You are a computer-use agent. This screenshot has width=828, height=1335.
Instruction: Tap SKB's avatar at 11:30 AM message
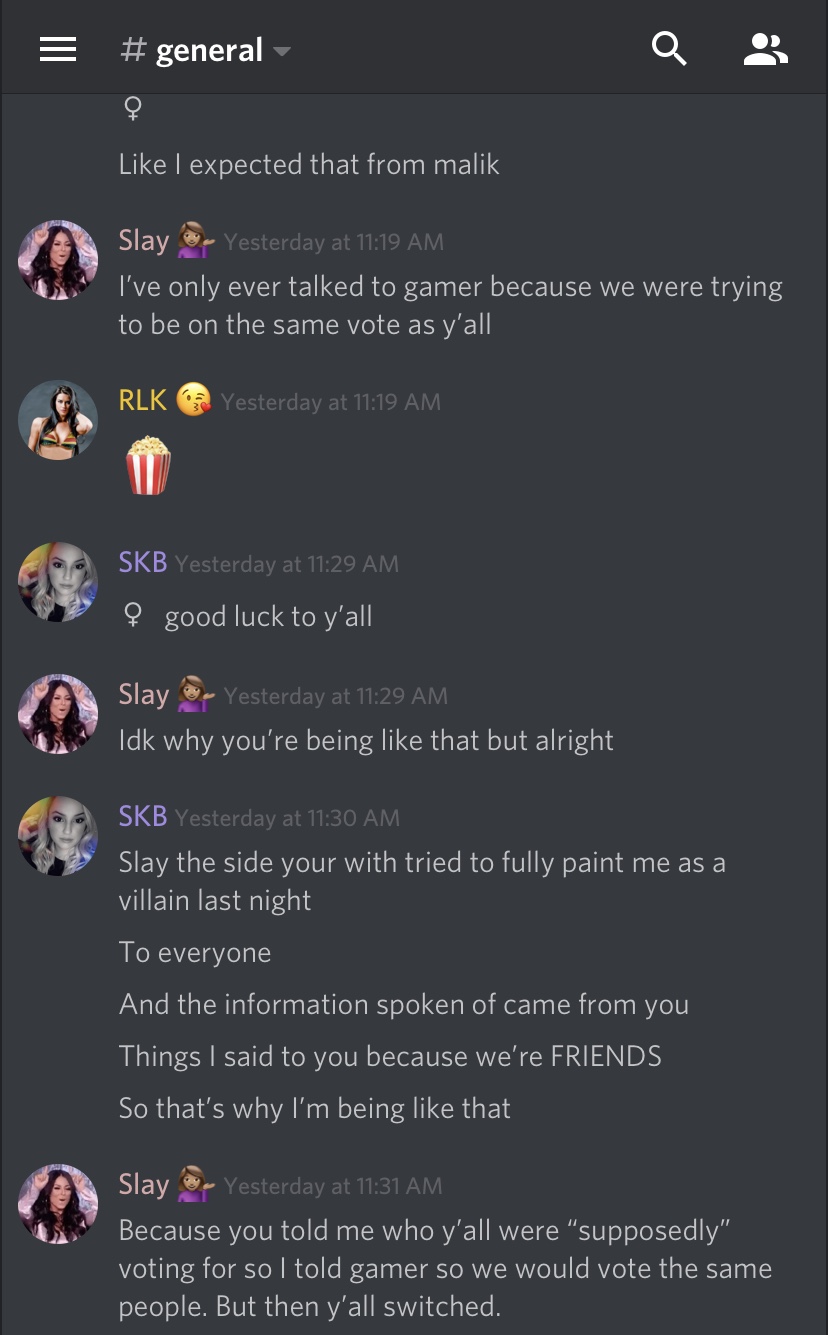(x=58, y=836)
